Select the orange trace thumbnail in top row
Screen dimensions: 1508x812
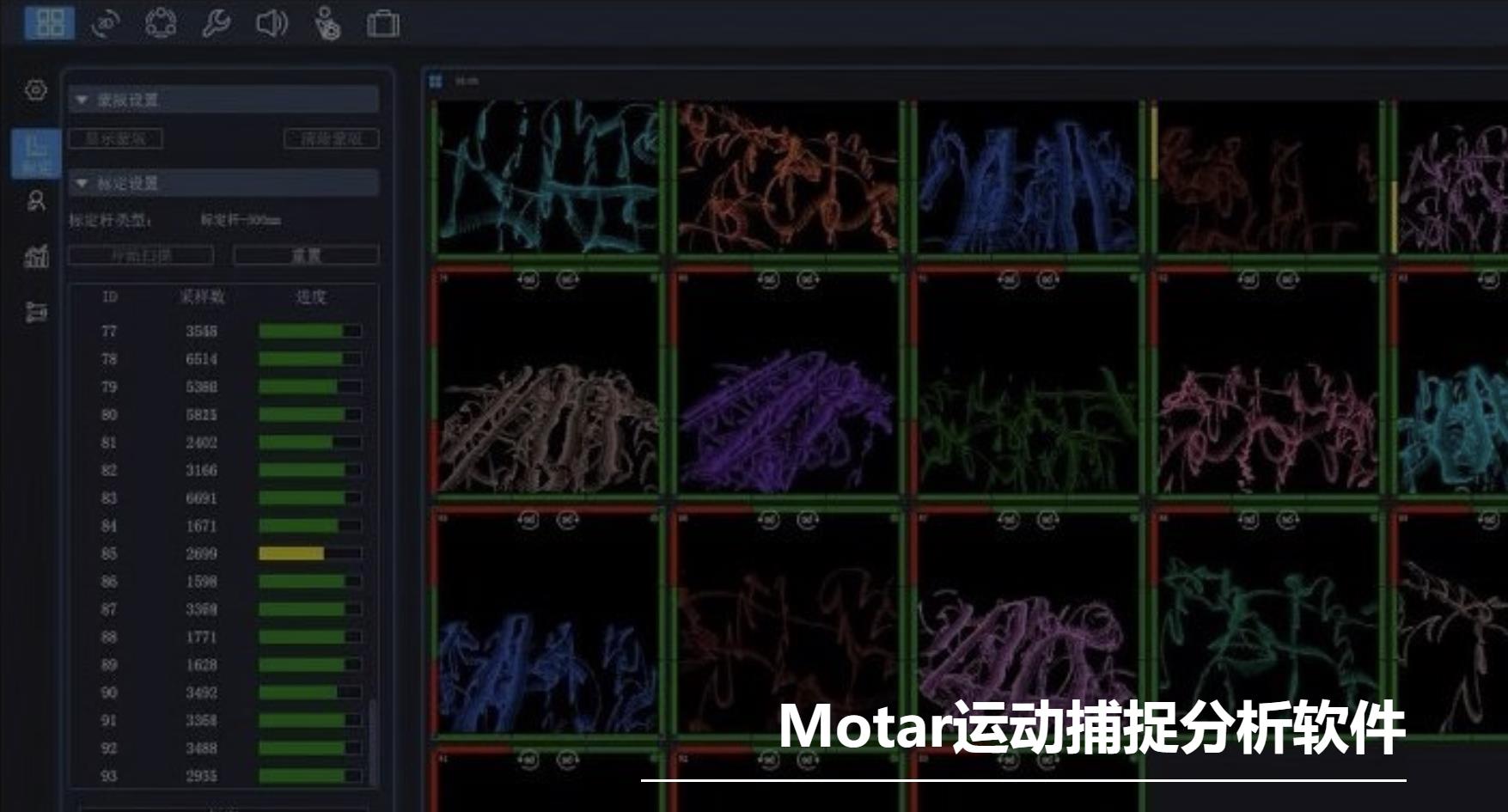[x=788, y=178]
